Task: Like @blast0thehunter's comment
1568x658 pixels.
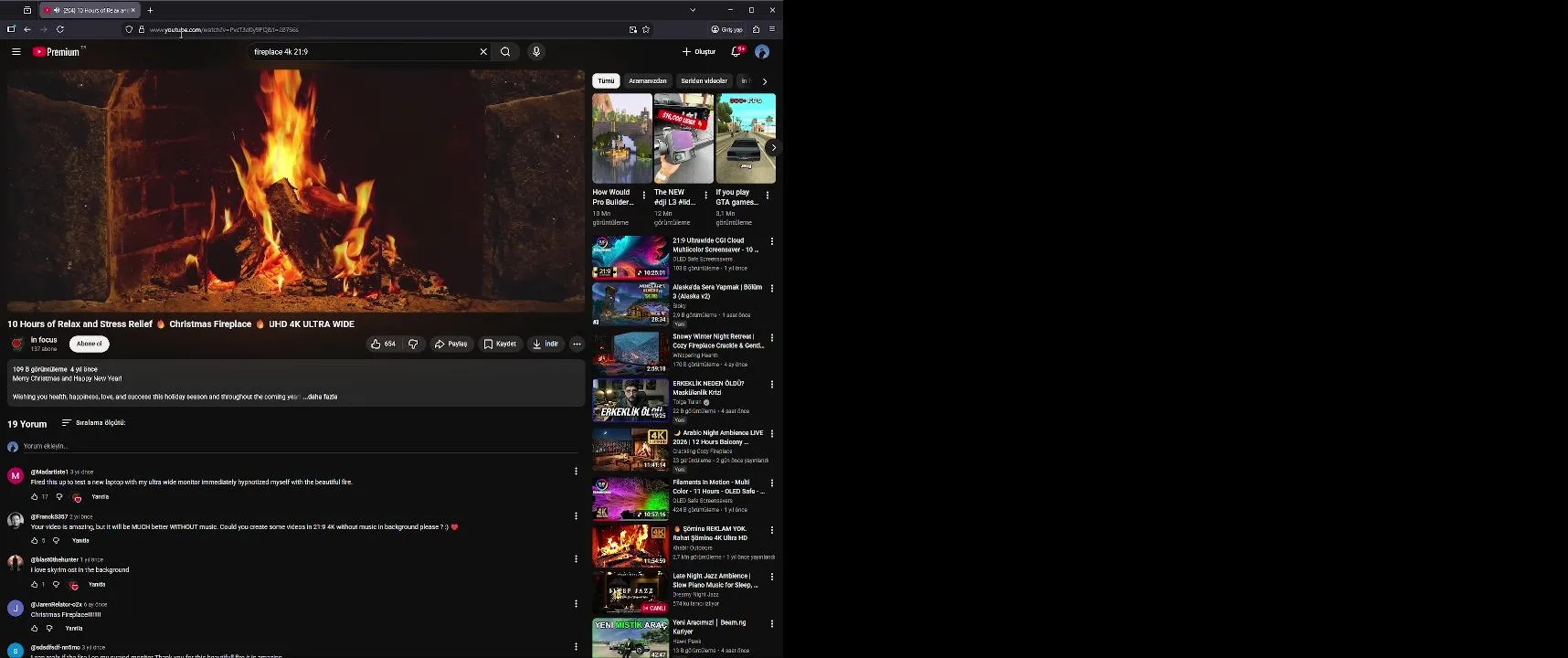Action: (x=35, y=585)
